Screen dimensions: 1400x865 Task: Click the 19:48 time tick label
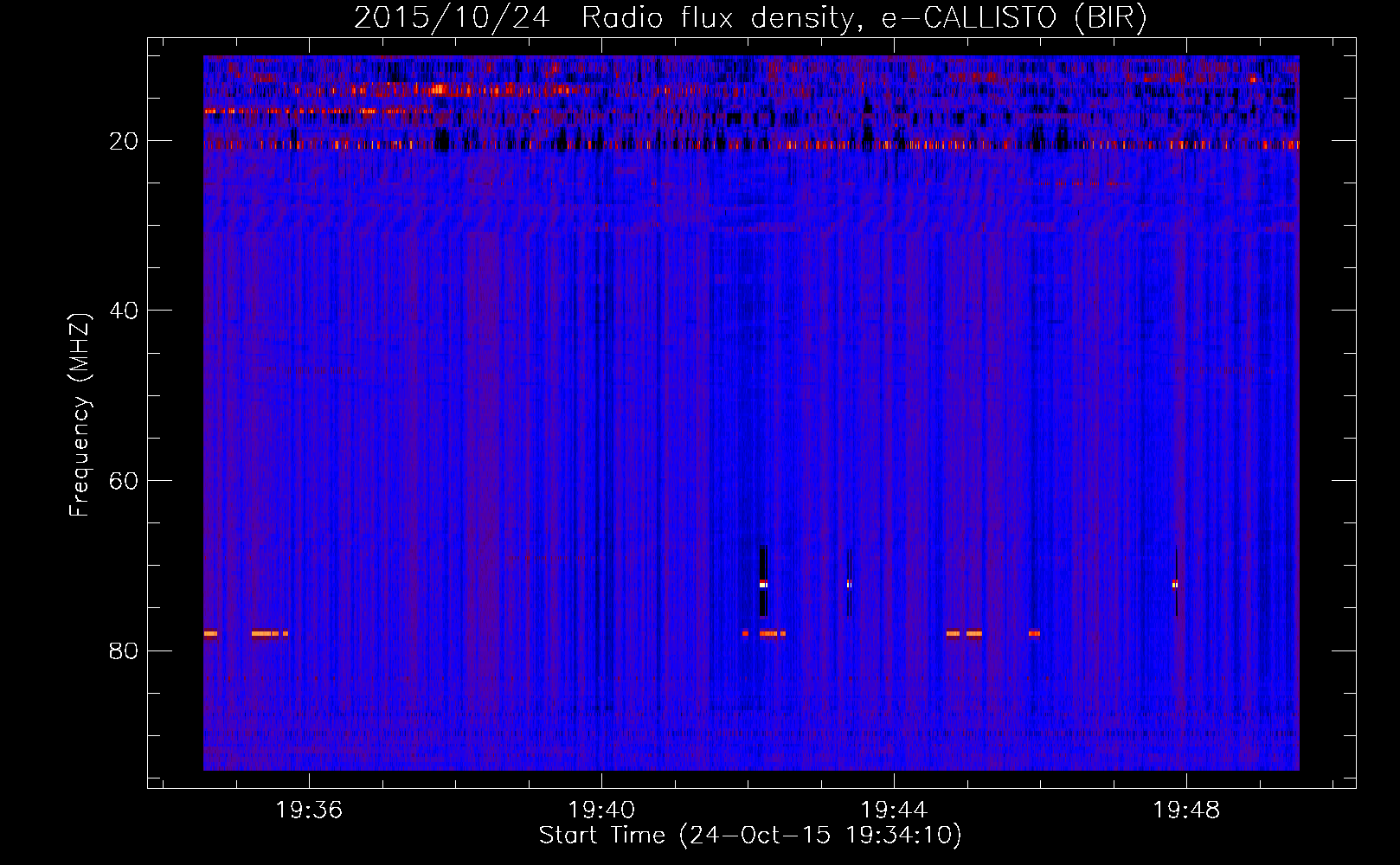point(1186,810)
